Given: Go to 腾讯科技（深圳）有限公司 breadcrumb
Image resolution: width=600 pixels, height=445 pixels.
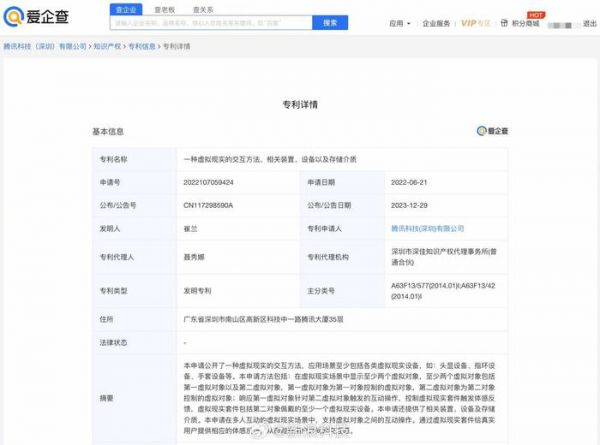Looking at the screenshot, I should pos(44,46).
